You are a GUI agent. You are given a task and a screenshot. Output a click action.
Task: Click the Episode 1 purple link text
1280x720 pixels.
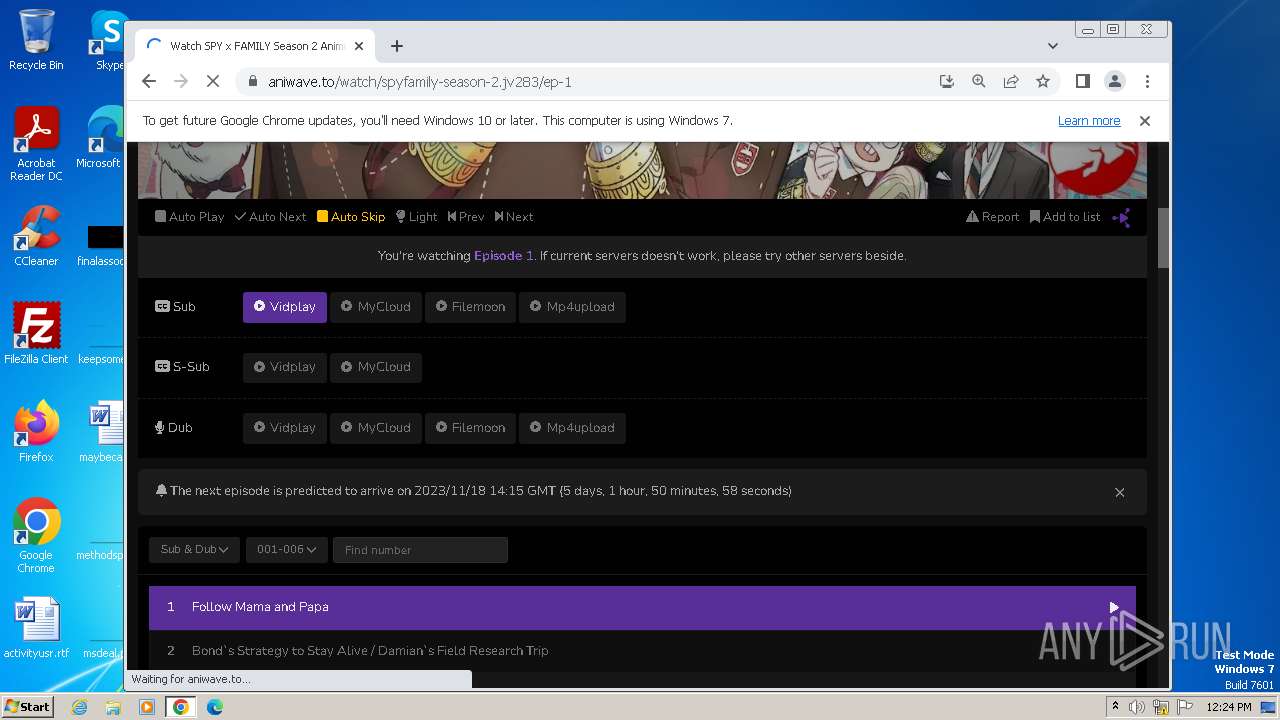[504, 256]
